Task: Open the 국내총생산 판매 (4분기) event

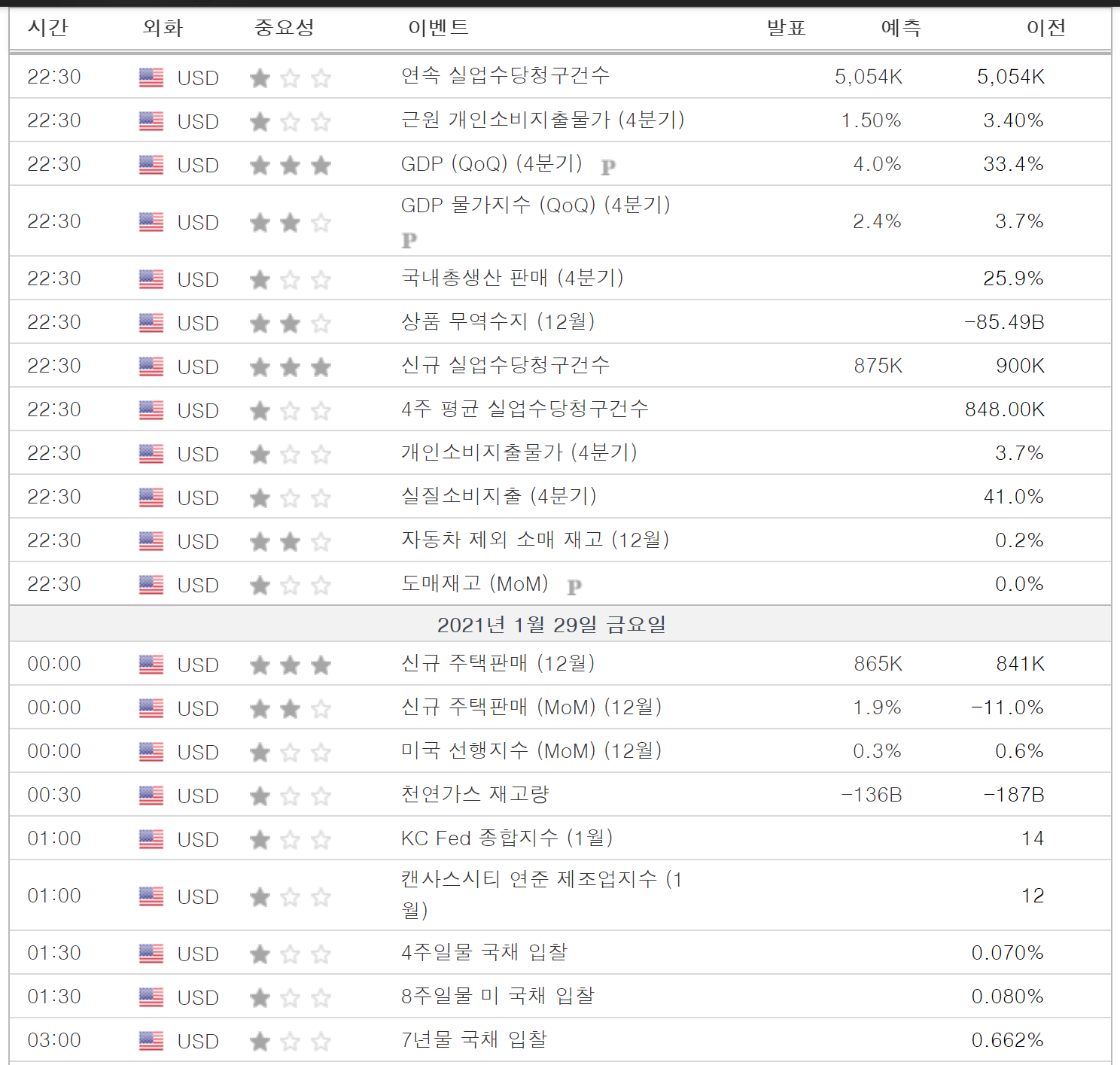Action: (513, 278)
